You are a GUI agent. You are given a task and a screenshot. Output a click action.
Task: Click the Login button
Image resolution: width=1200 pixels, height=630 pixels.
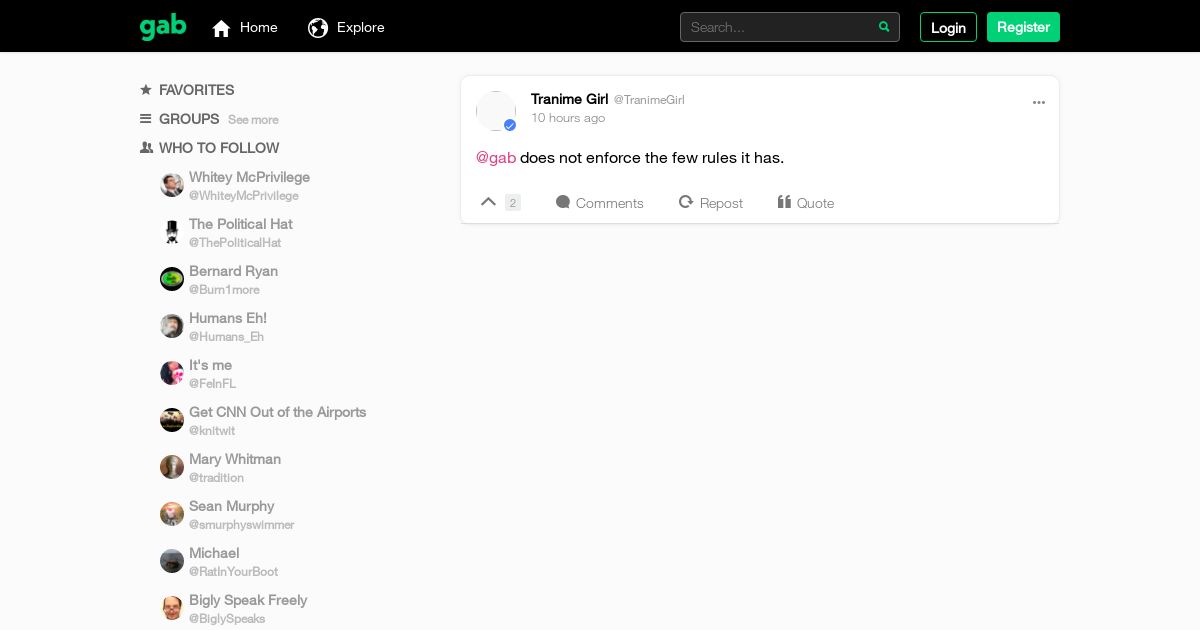pyautogui.click(x=948, y=27)
